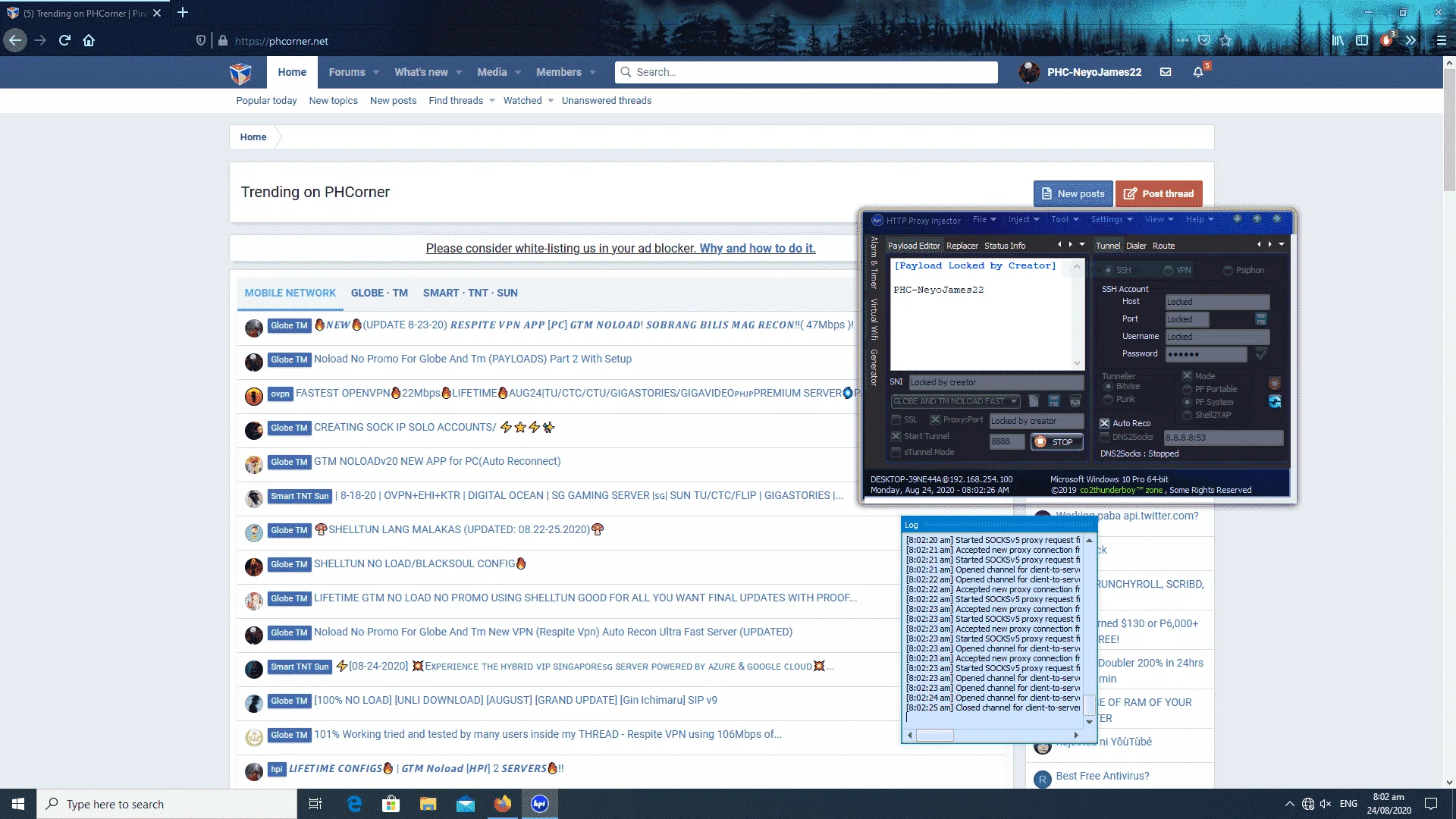Open the GLOBE AND TM NOLOAD FAST preset dropdown

click(955, 401)
